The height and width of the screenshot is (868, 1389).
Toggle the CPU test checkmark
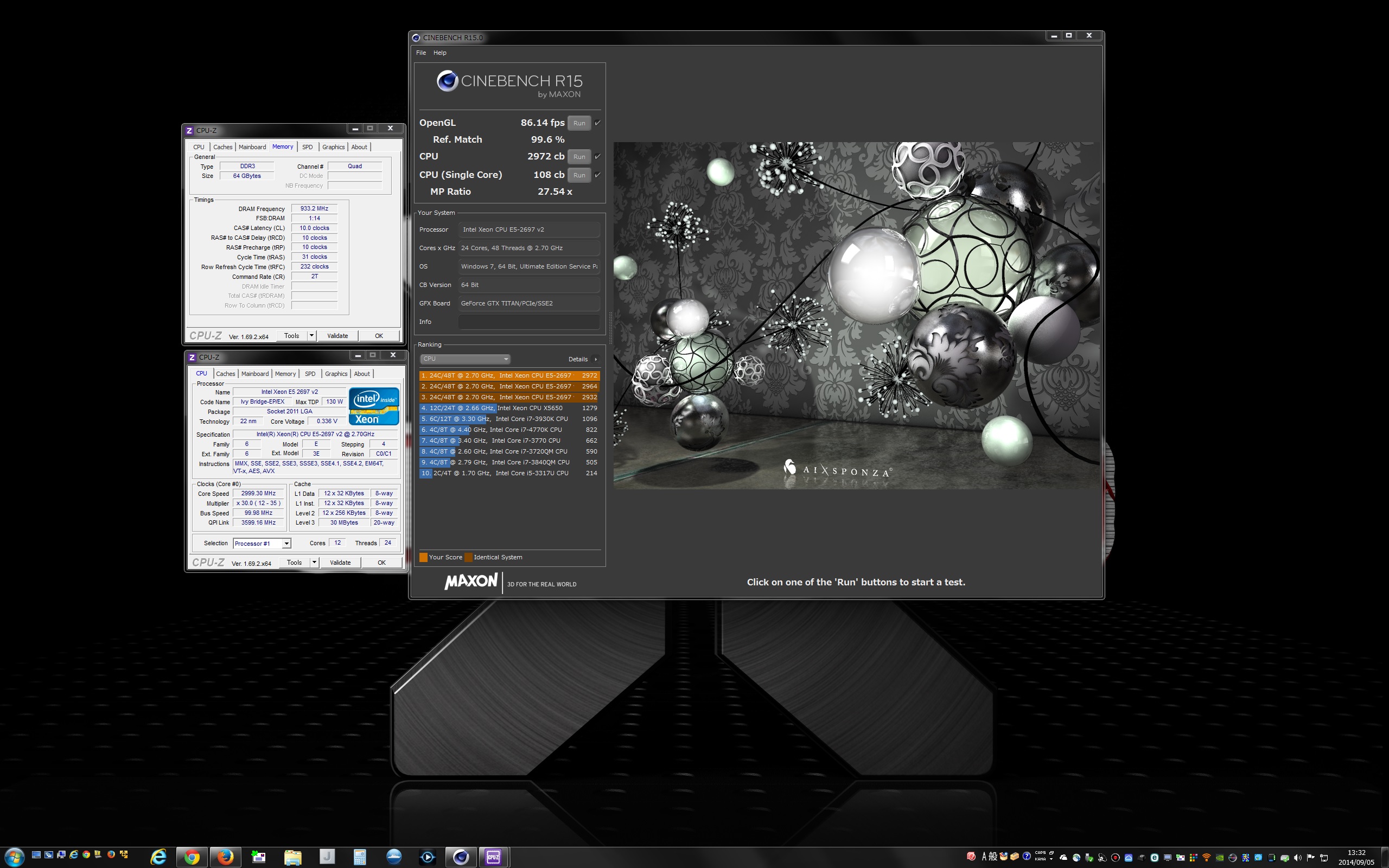tap(597, 157)
